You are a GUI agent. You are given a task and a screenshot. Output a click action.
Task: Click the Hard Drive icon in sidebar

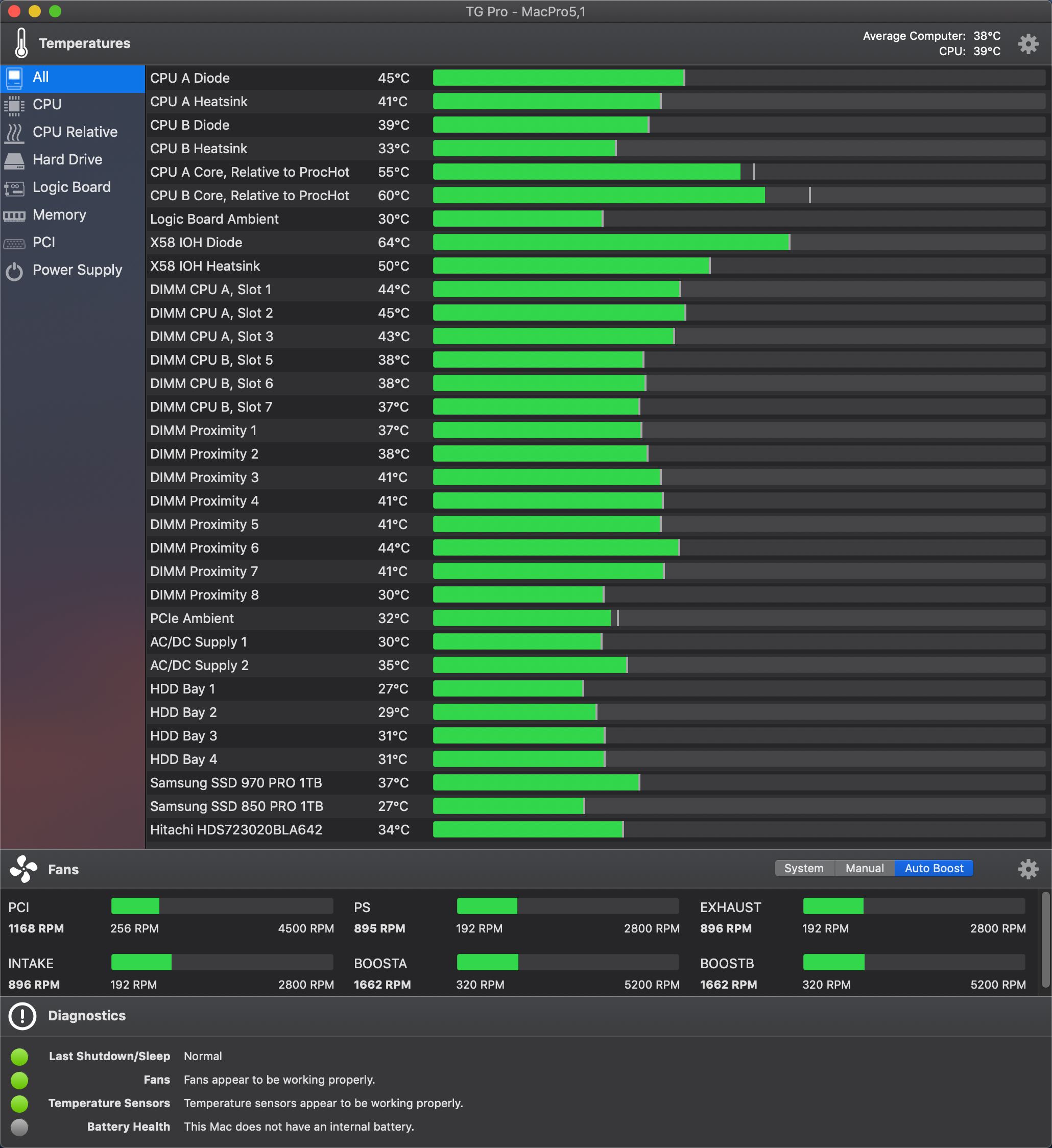pos(14,160)
